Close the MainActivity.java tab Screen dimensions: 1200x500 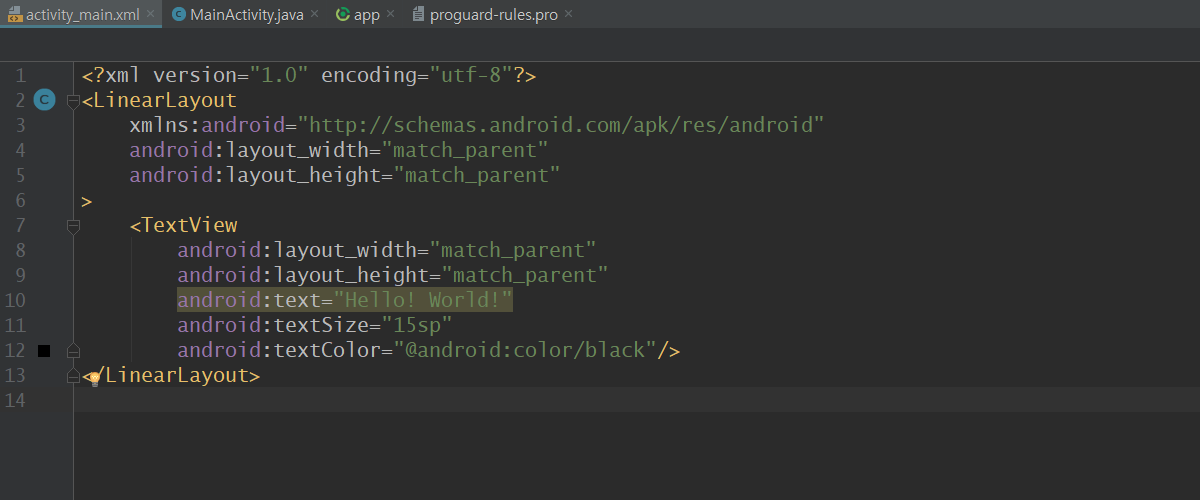tap(312, 14)
